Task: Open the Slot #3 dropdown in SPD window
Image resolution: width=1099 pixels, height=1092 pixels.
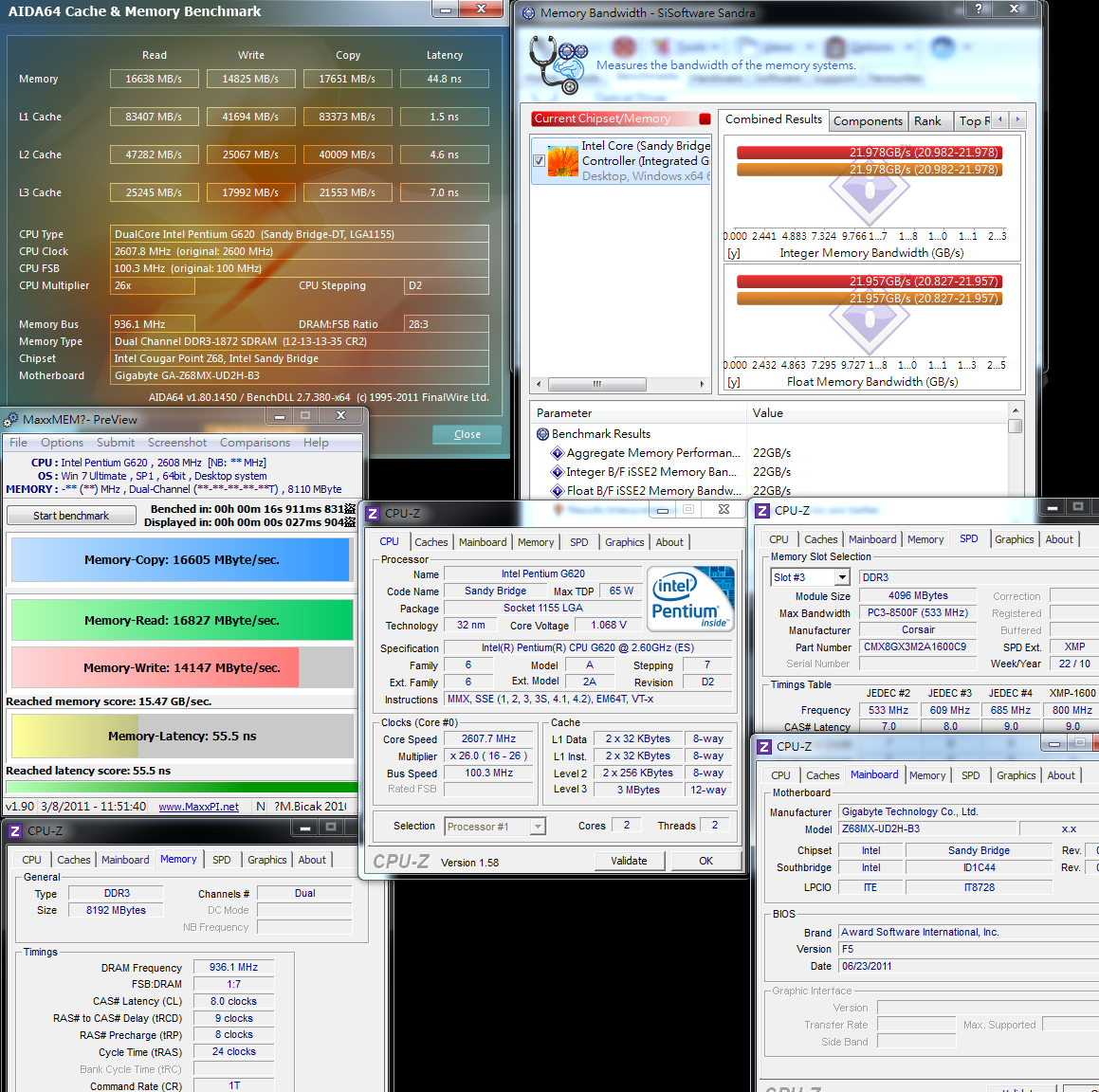Action: click(x=842, y=577)
